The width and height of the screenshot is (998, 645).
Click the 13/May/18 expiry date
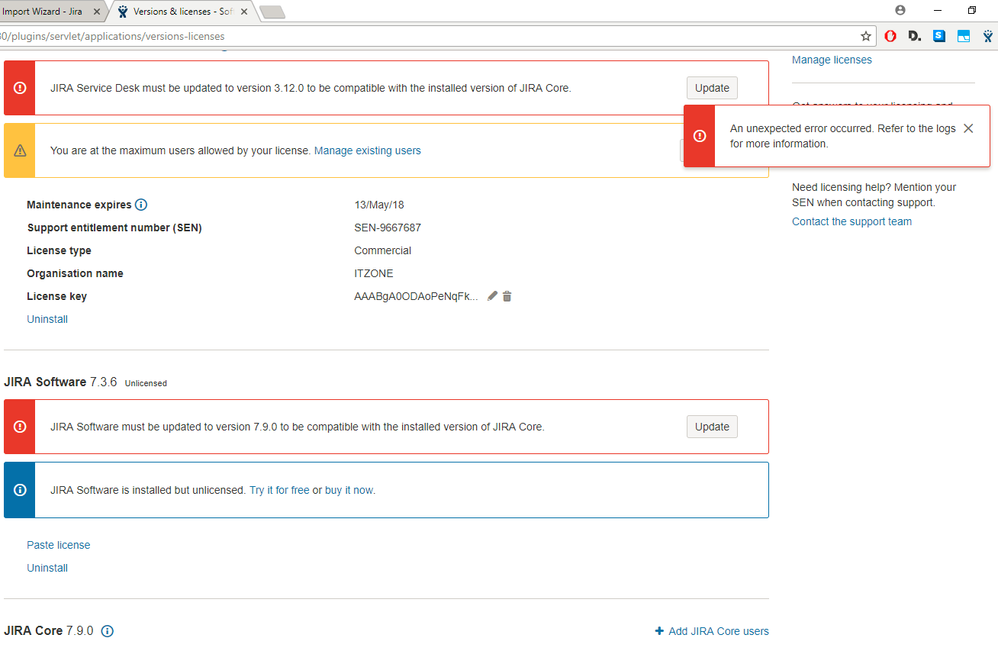pyautogui.click(x=379, y=204)
